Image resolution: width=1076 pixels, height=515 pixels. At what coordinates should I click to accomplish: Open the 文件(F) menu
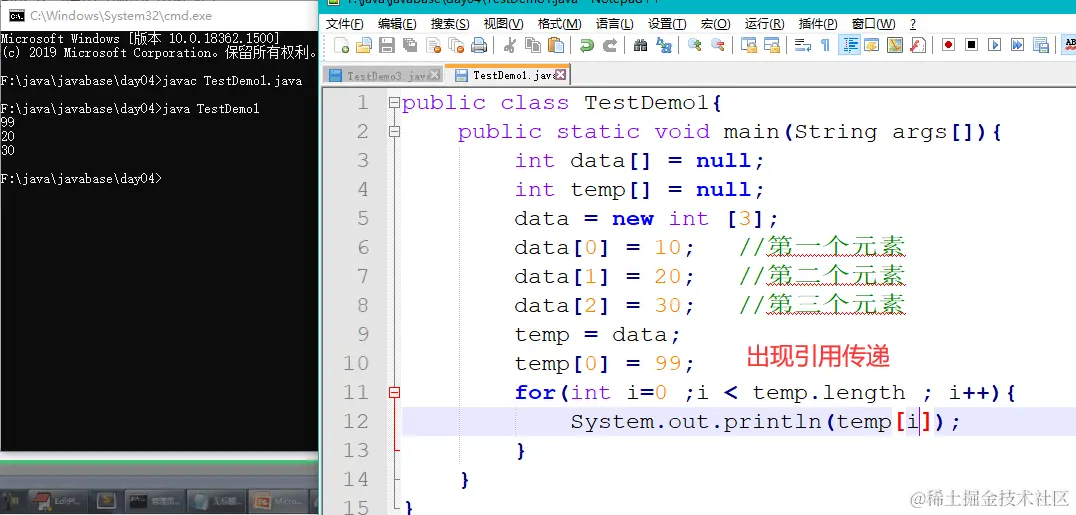344,24
